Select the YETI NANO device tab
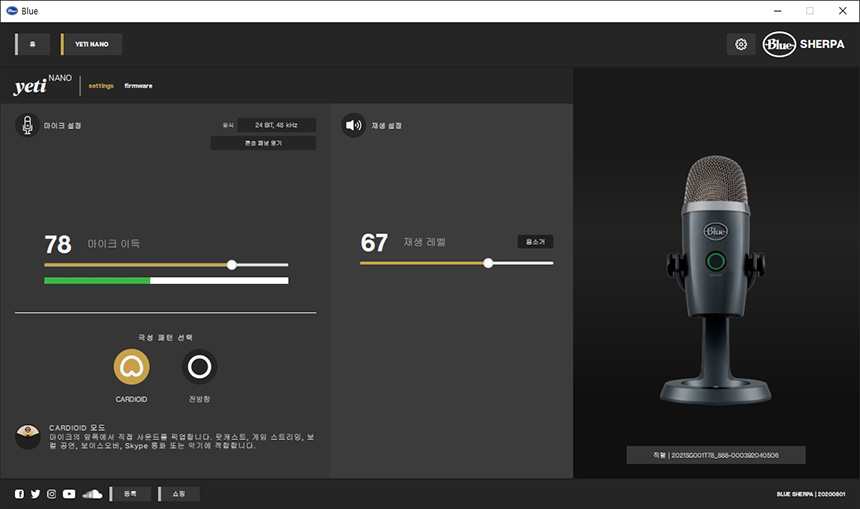860x509 pixels. [92, 44]
